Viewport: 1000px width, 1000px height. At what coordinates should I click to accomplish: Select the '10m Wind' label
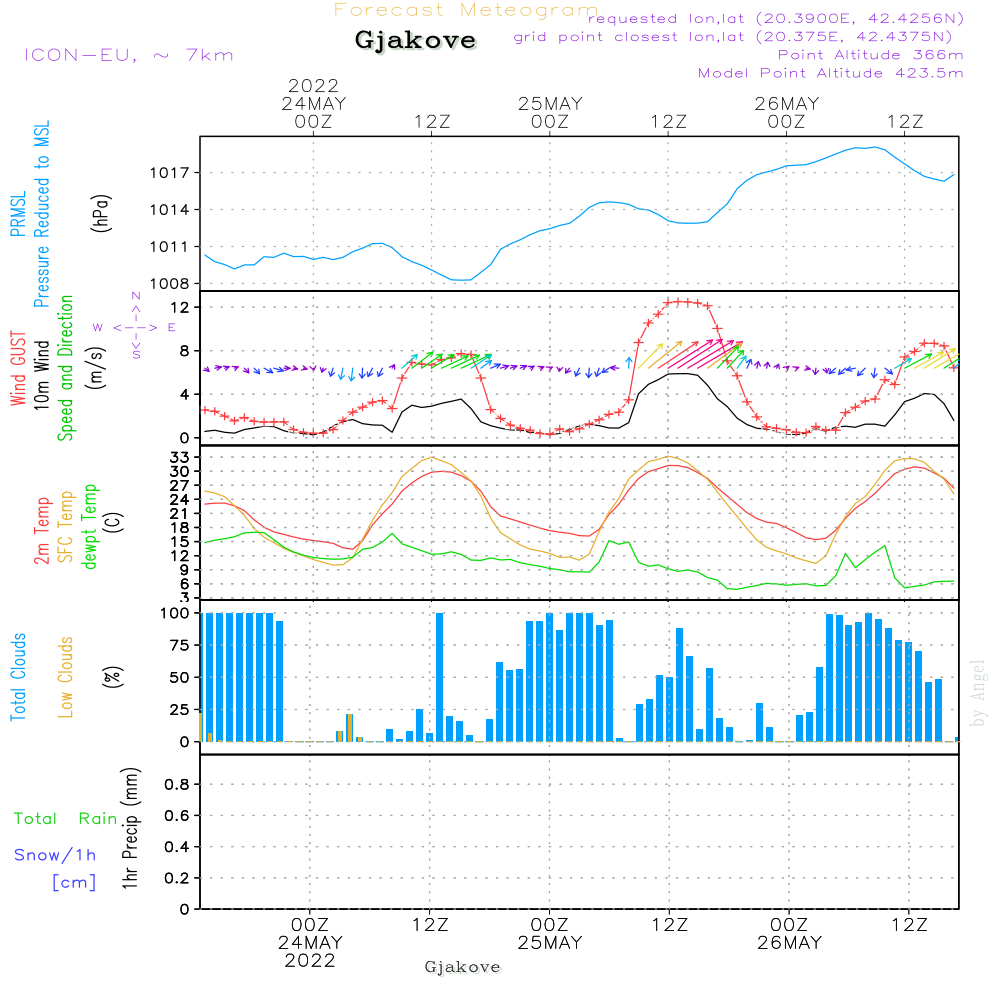41,375
